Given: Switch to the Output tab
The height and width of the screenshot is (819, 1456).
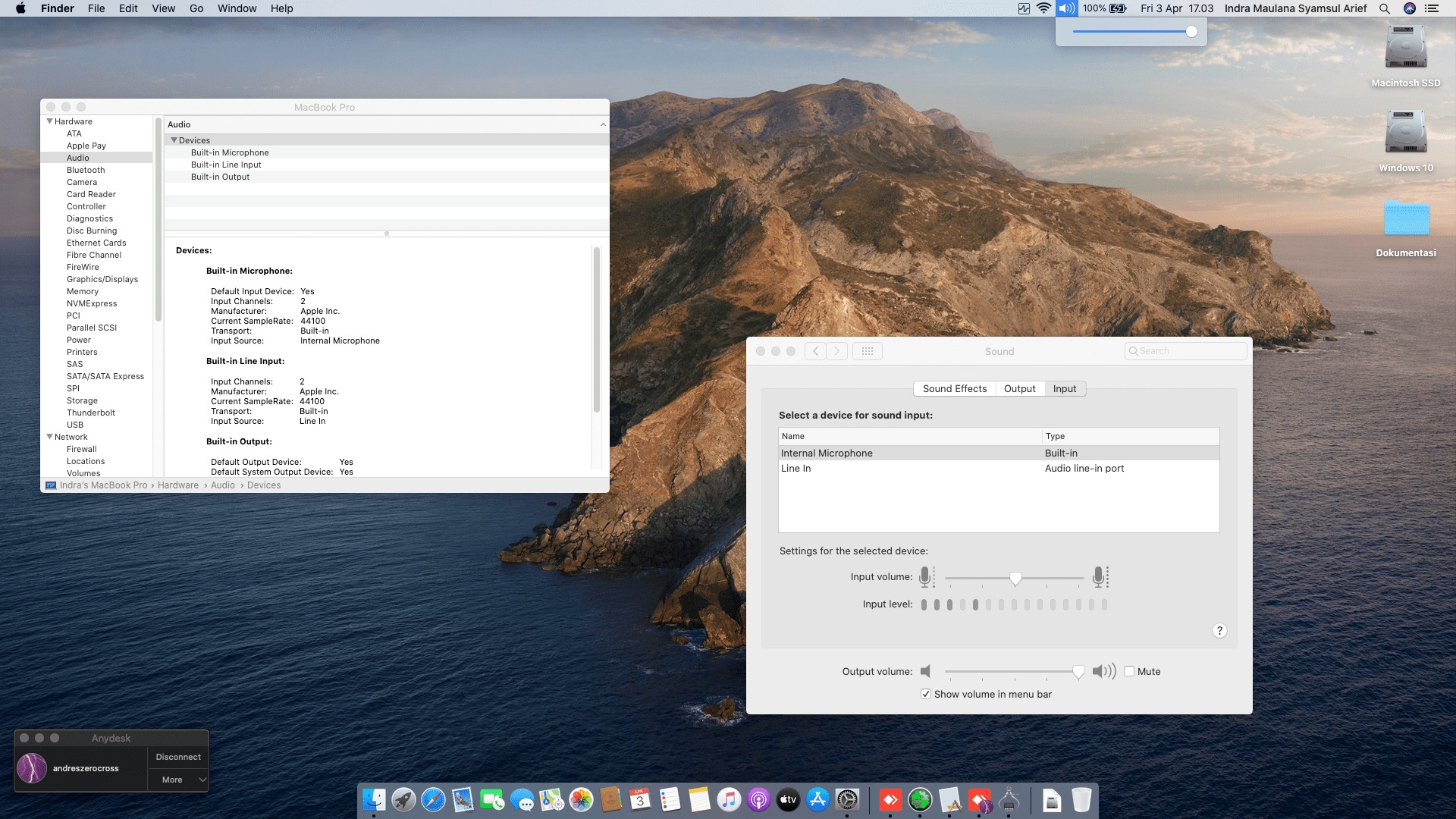Looking at the screenshot, I should pos(1019,388).
